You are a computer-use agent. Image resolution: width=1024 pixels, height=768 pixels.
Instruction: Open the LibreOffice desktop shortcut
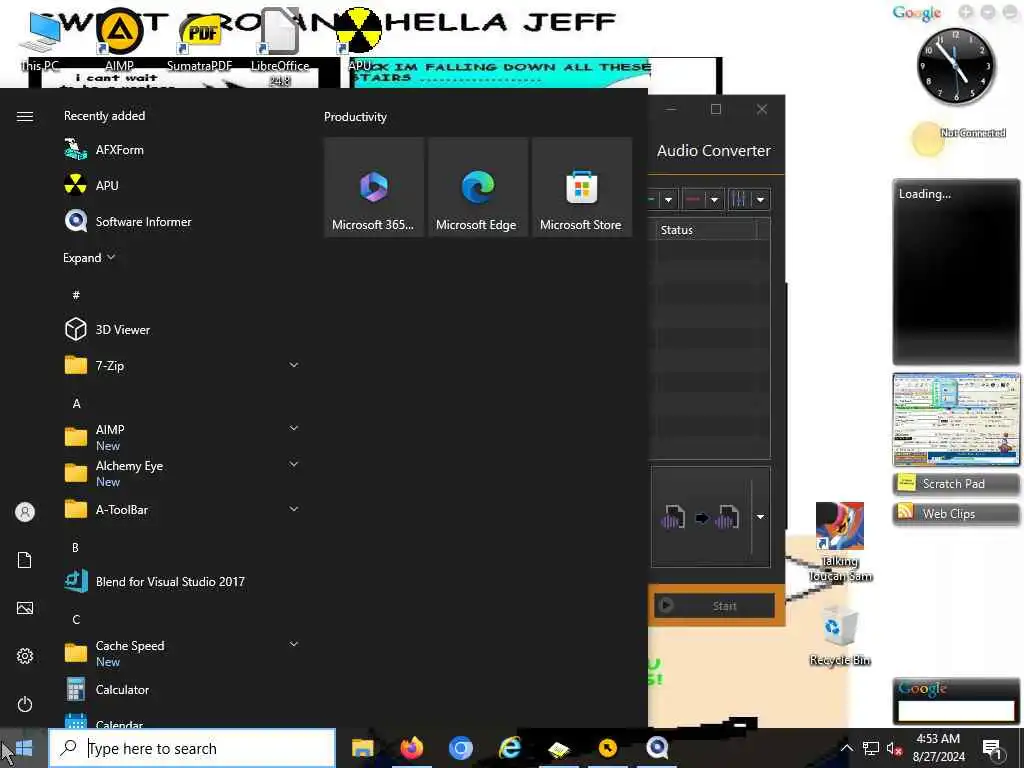point(280,47)
